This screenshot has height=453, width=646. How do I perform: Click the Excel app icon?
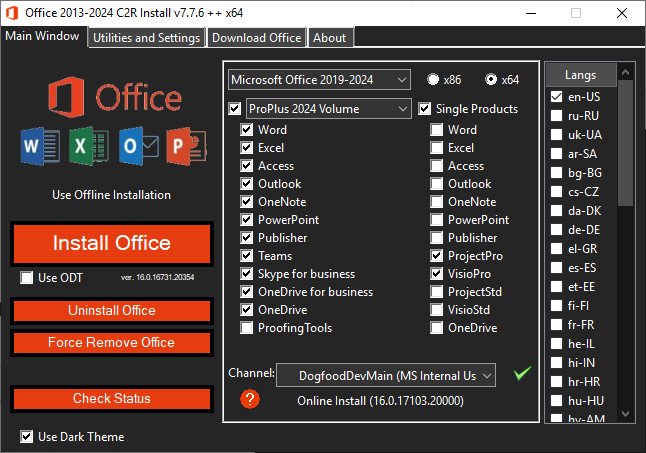pyautogui.click(x=89, y=146)
